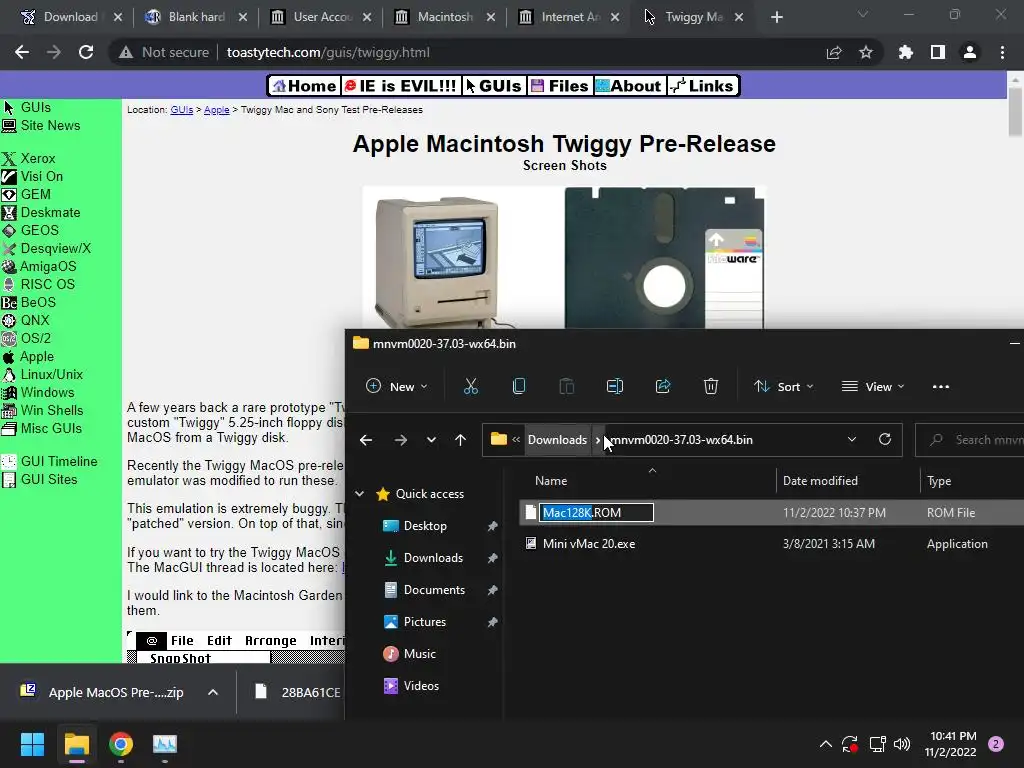Bookmark this page with the star icon

(x=865, y=52)
